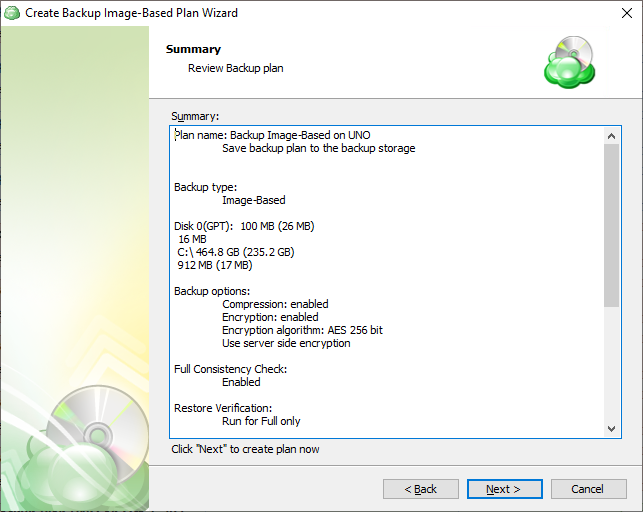Click the green cloud disc logo in header

coord(569,62)
